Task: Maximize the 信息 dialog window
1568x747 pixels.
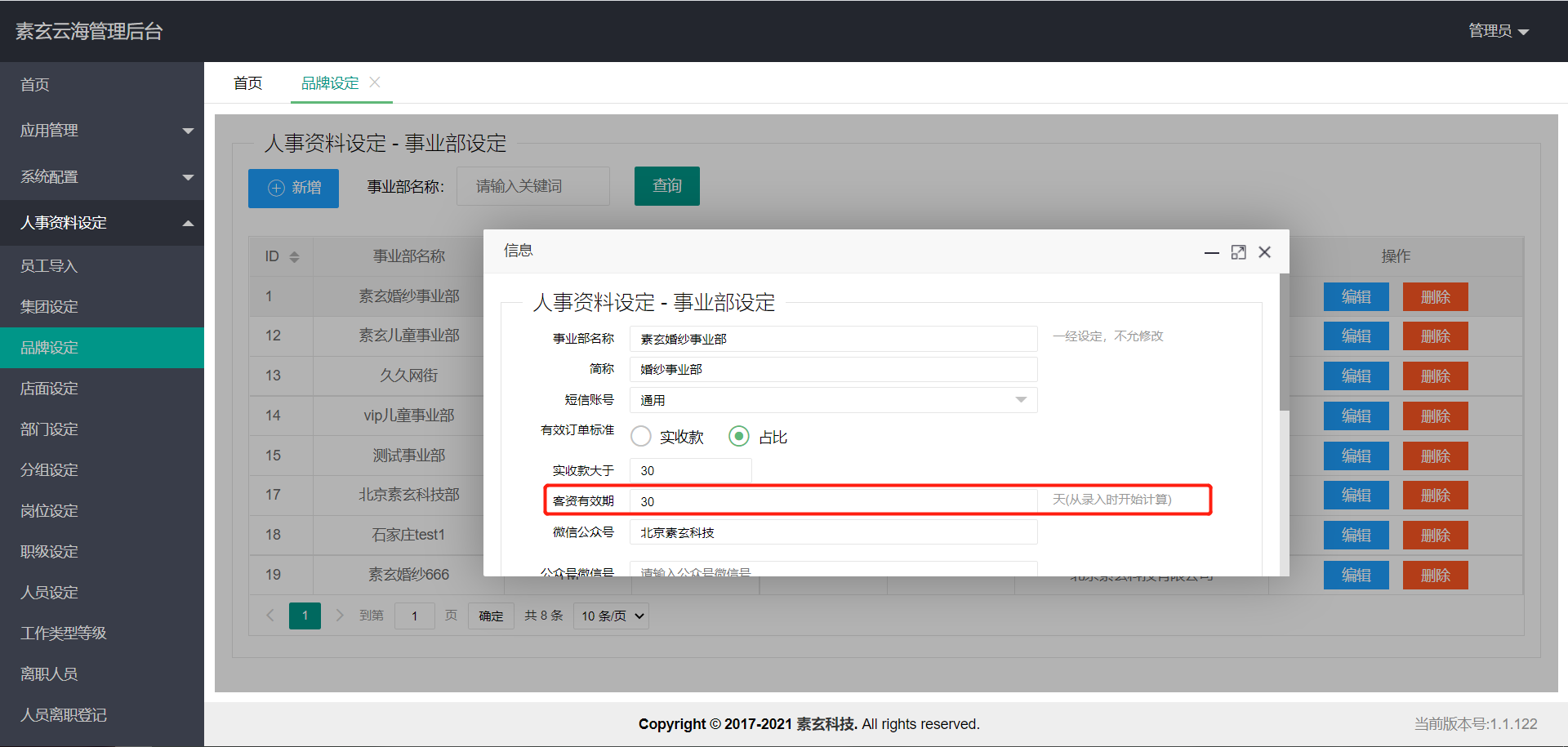Action: [1238, 253]
